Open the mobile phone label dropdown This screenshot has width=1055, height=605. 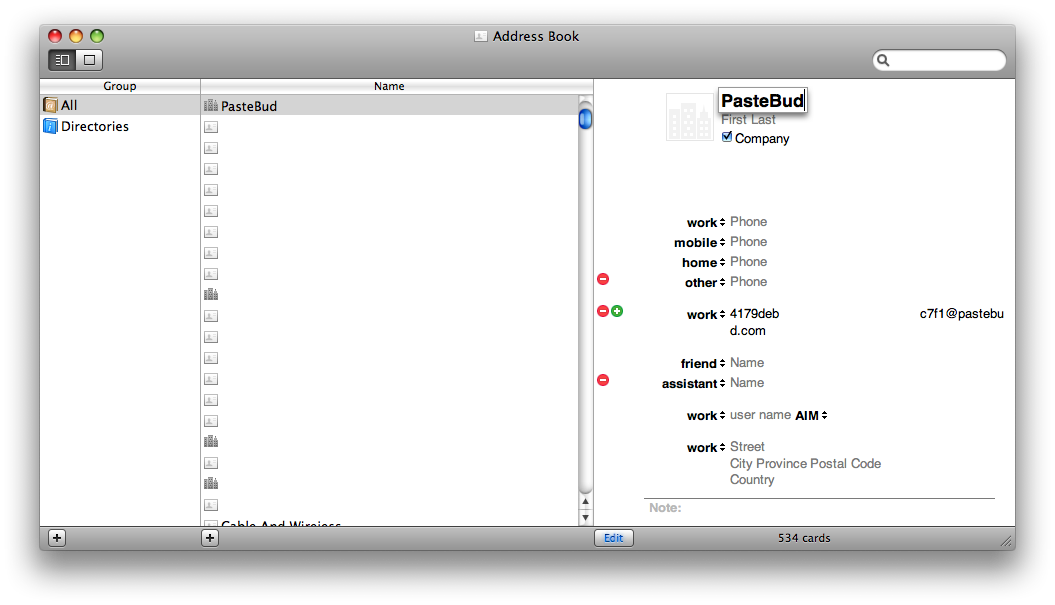(697, 243)
